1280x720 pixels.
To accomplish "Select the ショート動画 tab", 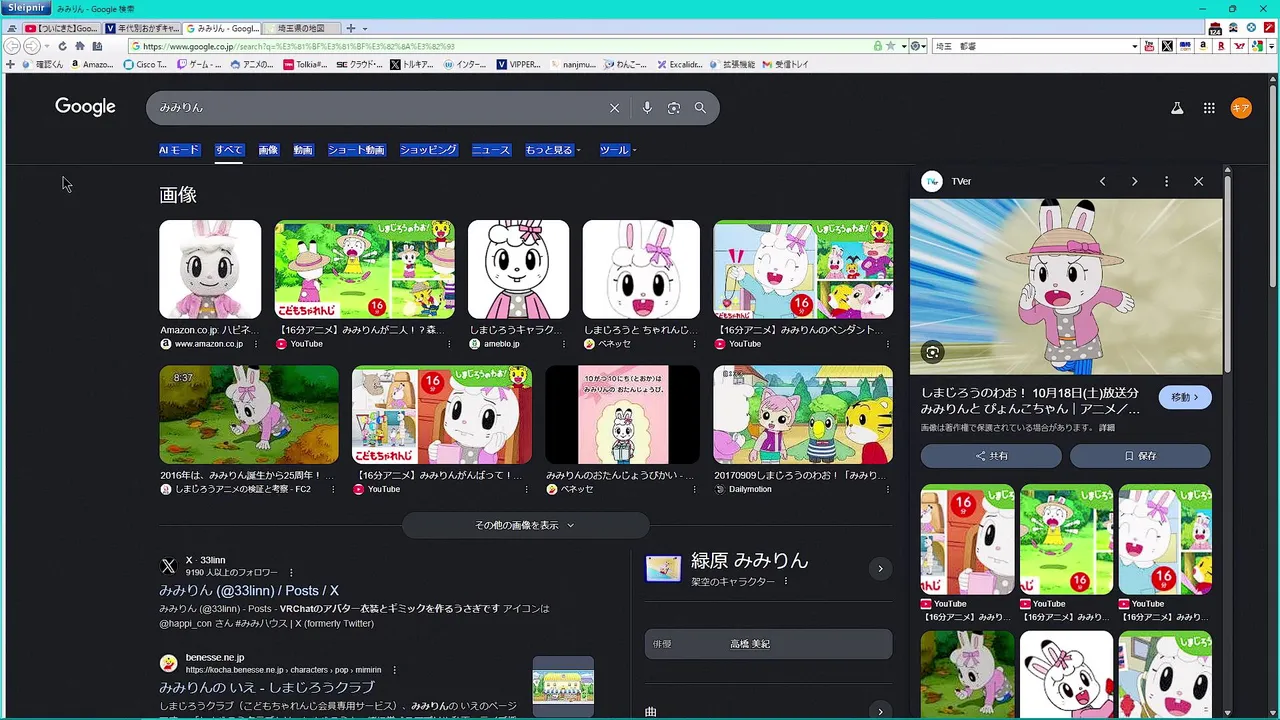I will coord(356,150).
